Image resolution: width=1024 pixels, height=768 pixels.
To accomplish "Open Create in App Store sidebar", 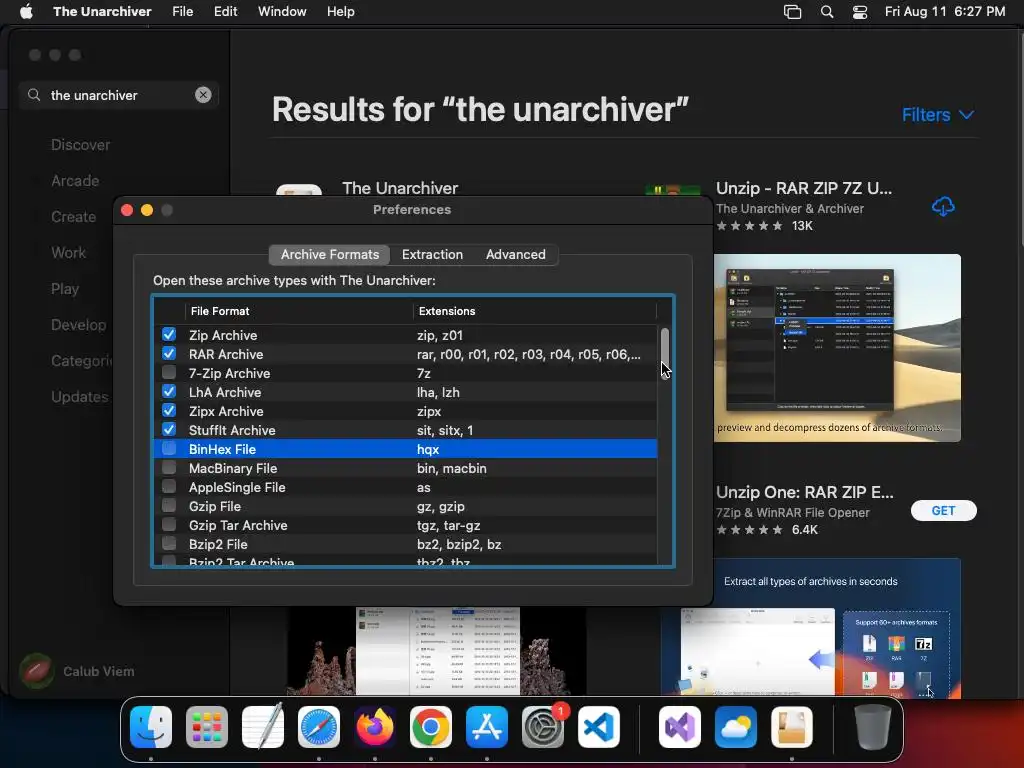I will (73, 217).
